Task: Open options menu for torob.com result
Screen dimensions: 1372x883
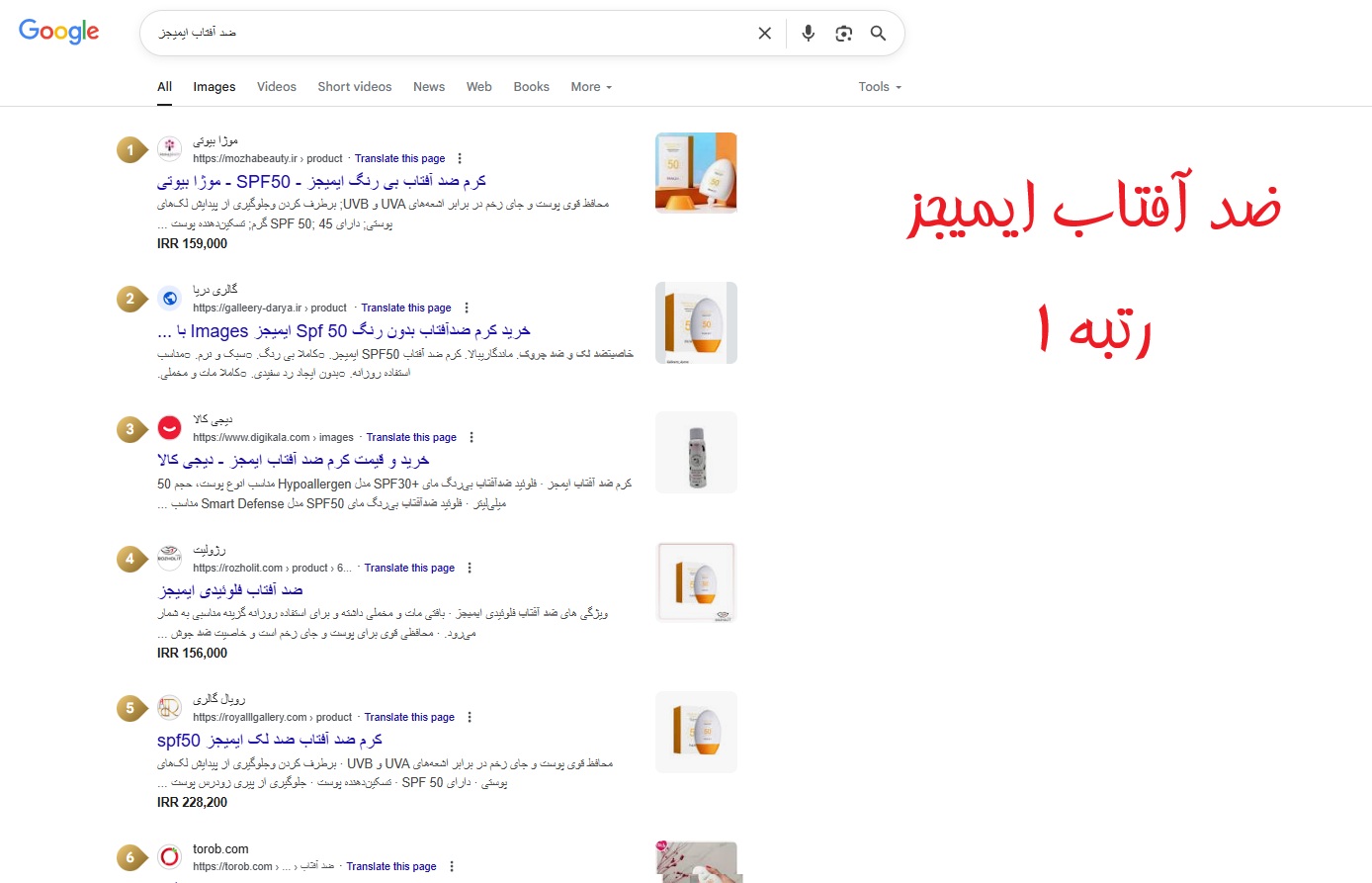Action: tap(452, 866)
